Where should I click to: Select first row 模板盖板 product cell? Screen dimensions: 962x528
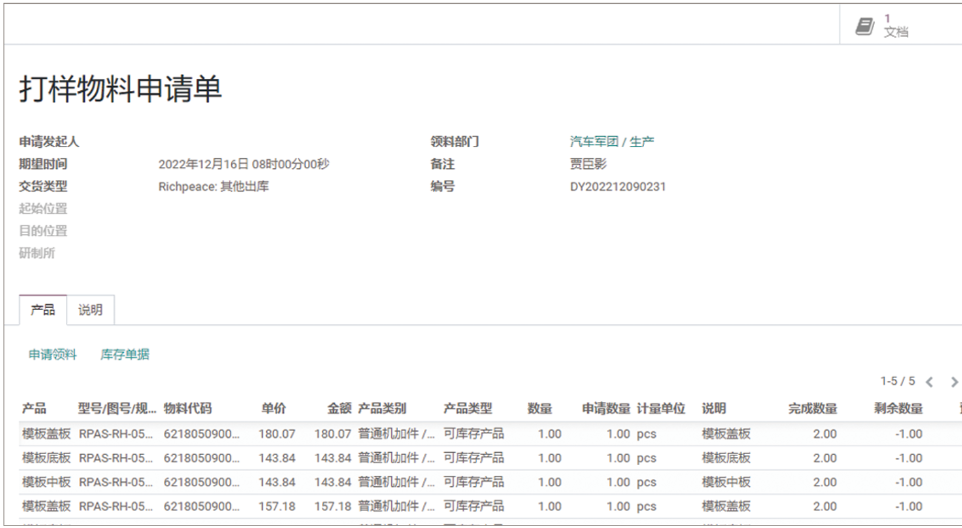point(46,434)
